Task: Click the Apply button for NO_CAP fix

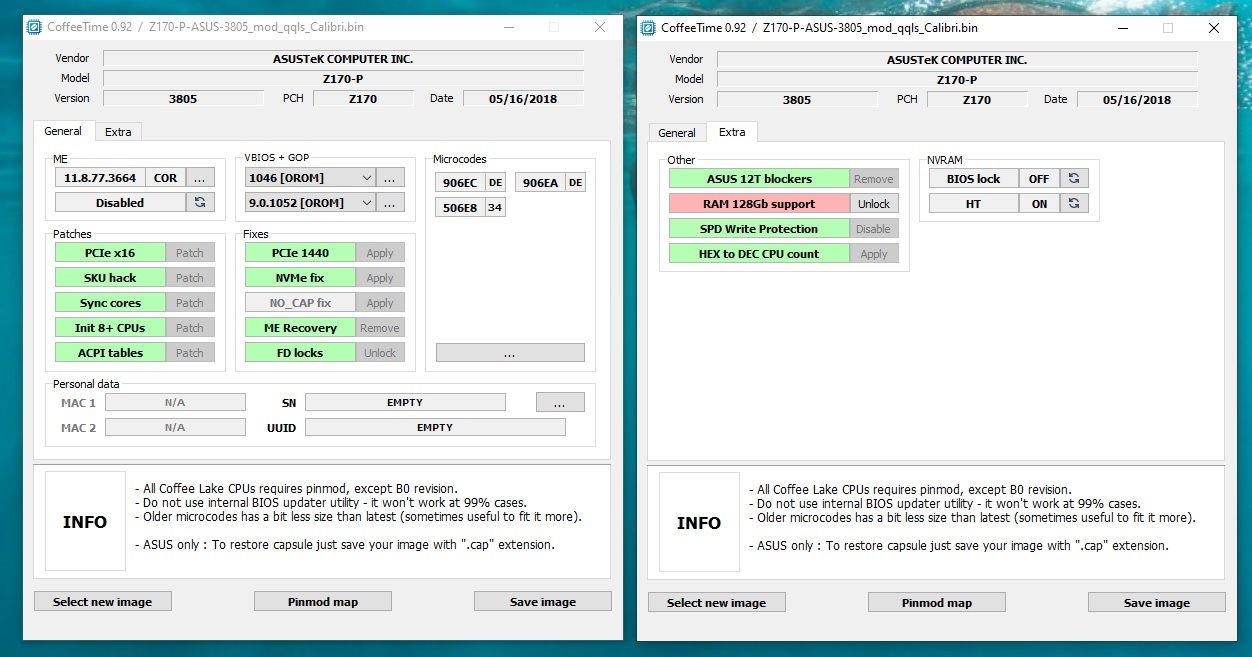Action: click(380, 303)
